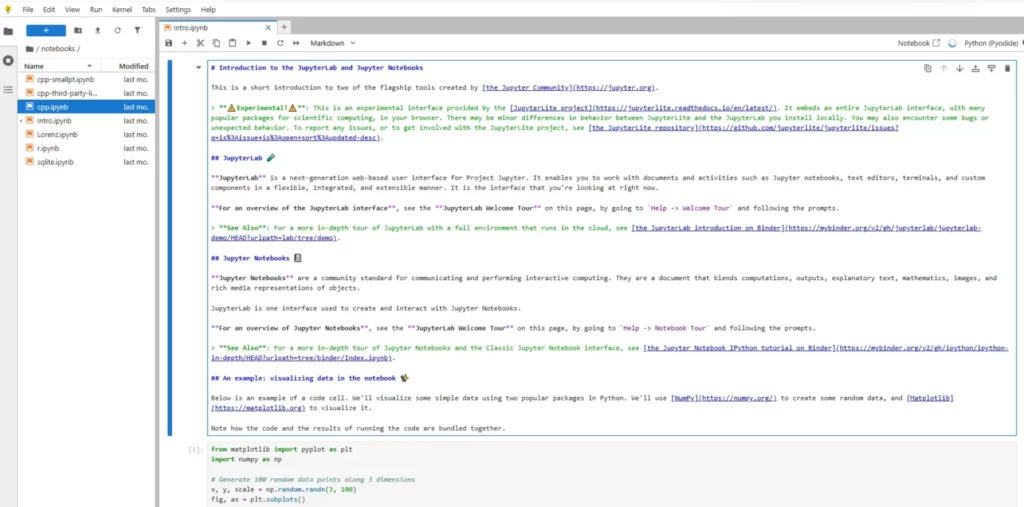Insert a cell above from the cell toolbar
Screen dimensions: 1024x507
tap(975, 68)
